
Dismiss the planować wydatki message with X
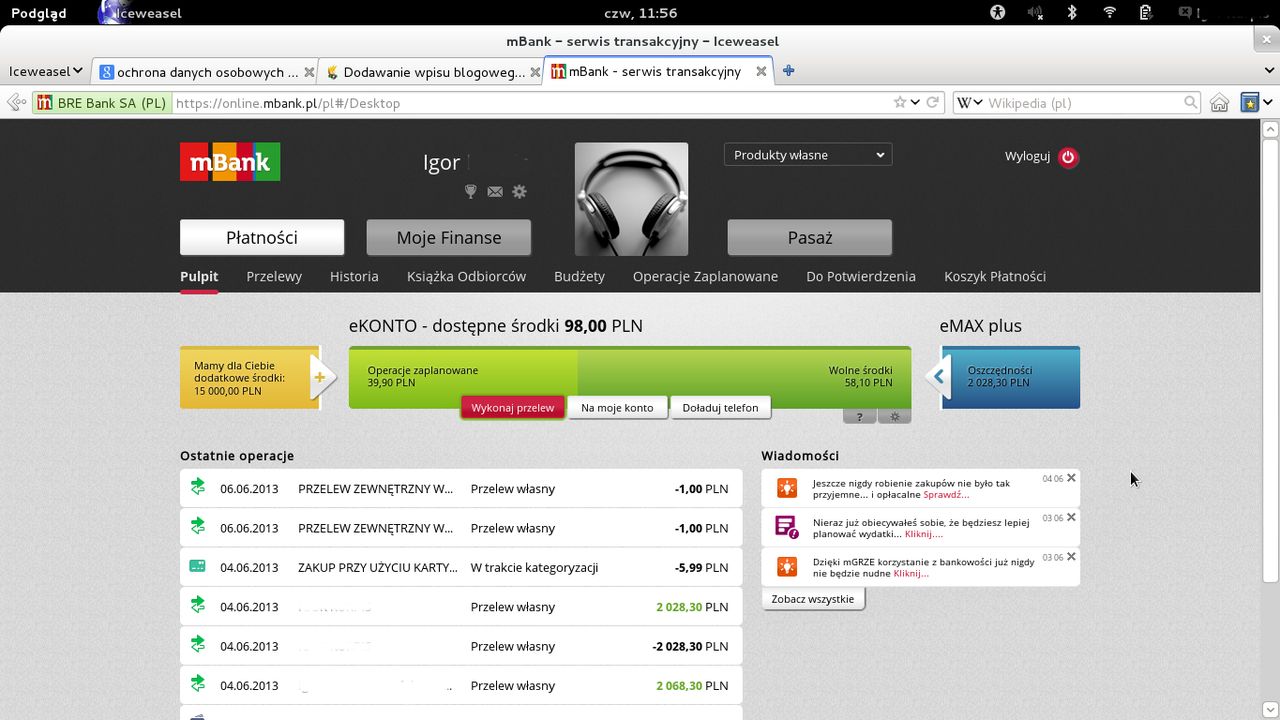[x=1071, y=517]
